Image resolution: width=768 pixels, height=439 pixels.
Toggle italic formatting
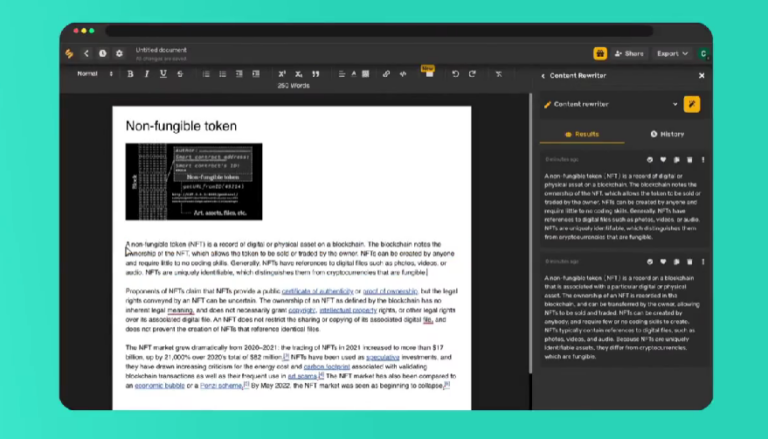click(146, 74)
